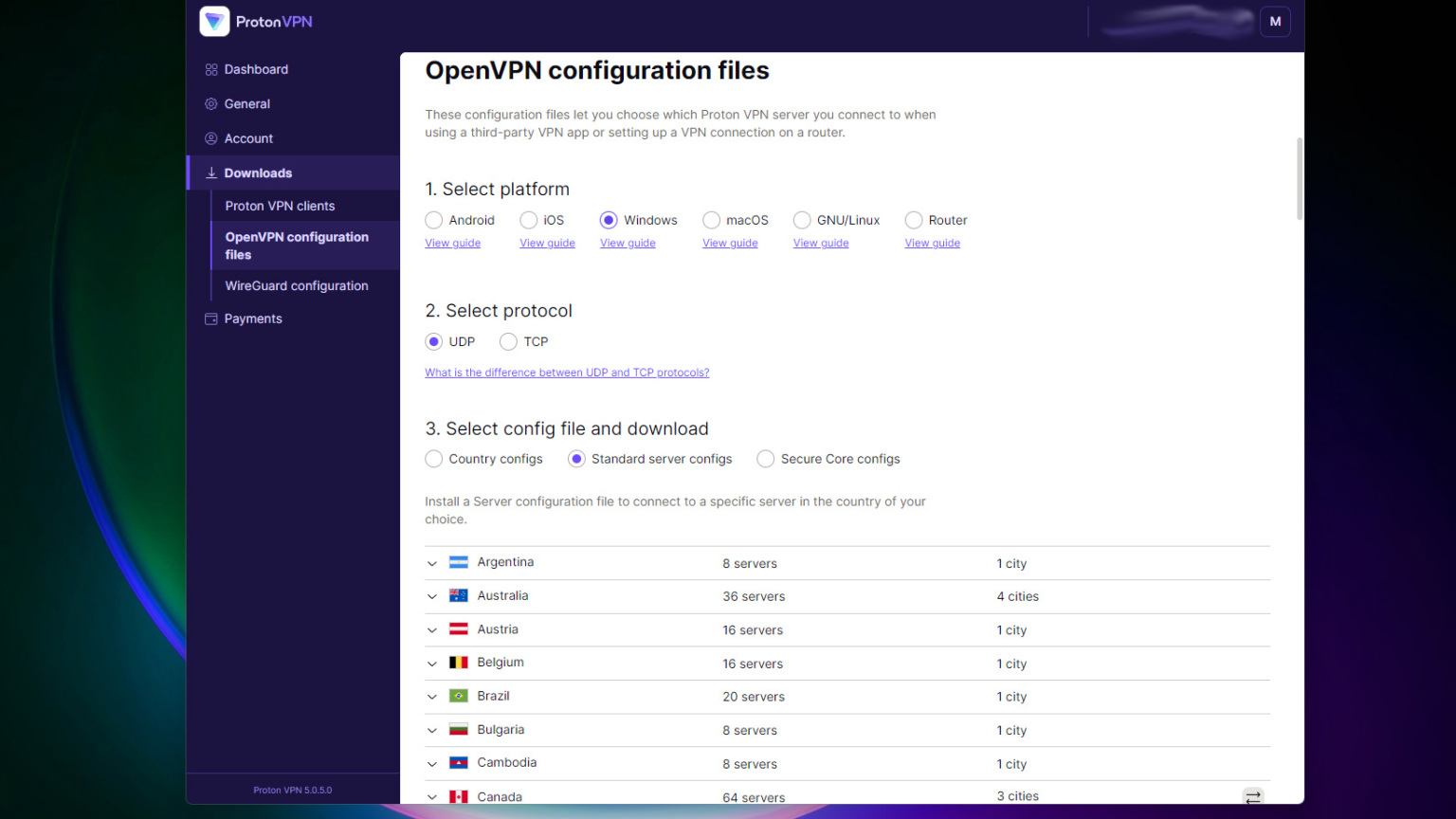Choose Secure Core configs option
Viewport: 1456px width, 819px height.
(765, 459)
